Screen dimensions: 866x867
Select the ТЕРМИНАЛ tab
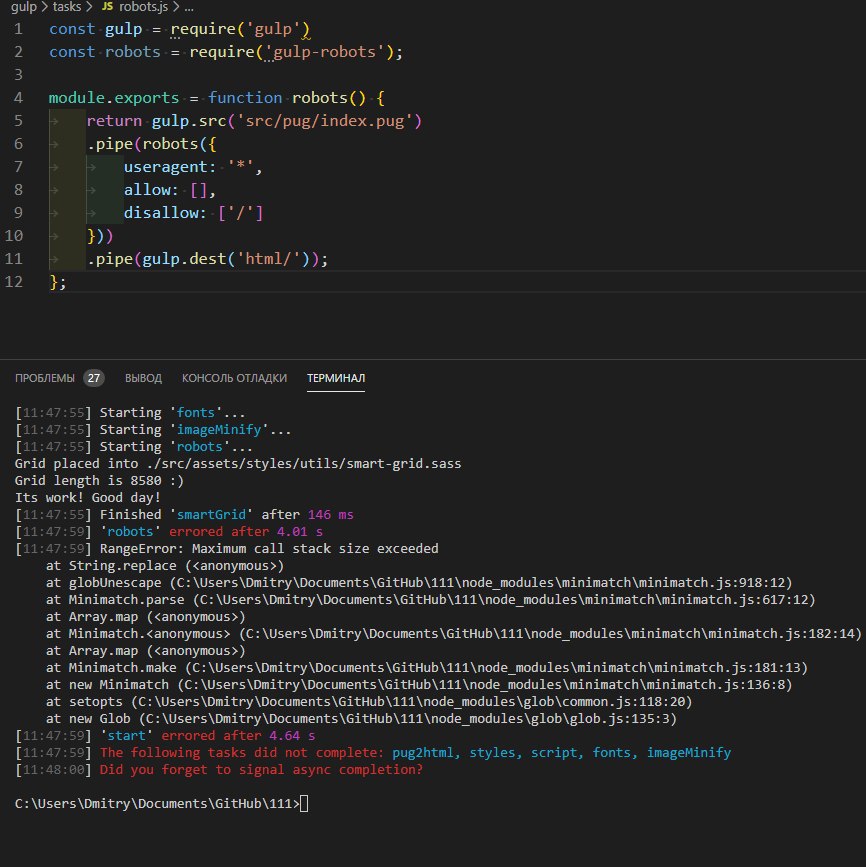tap(336, 378)
